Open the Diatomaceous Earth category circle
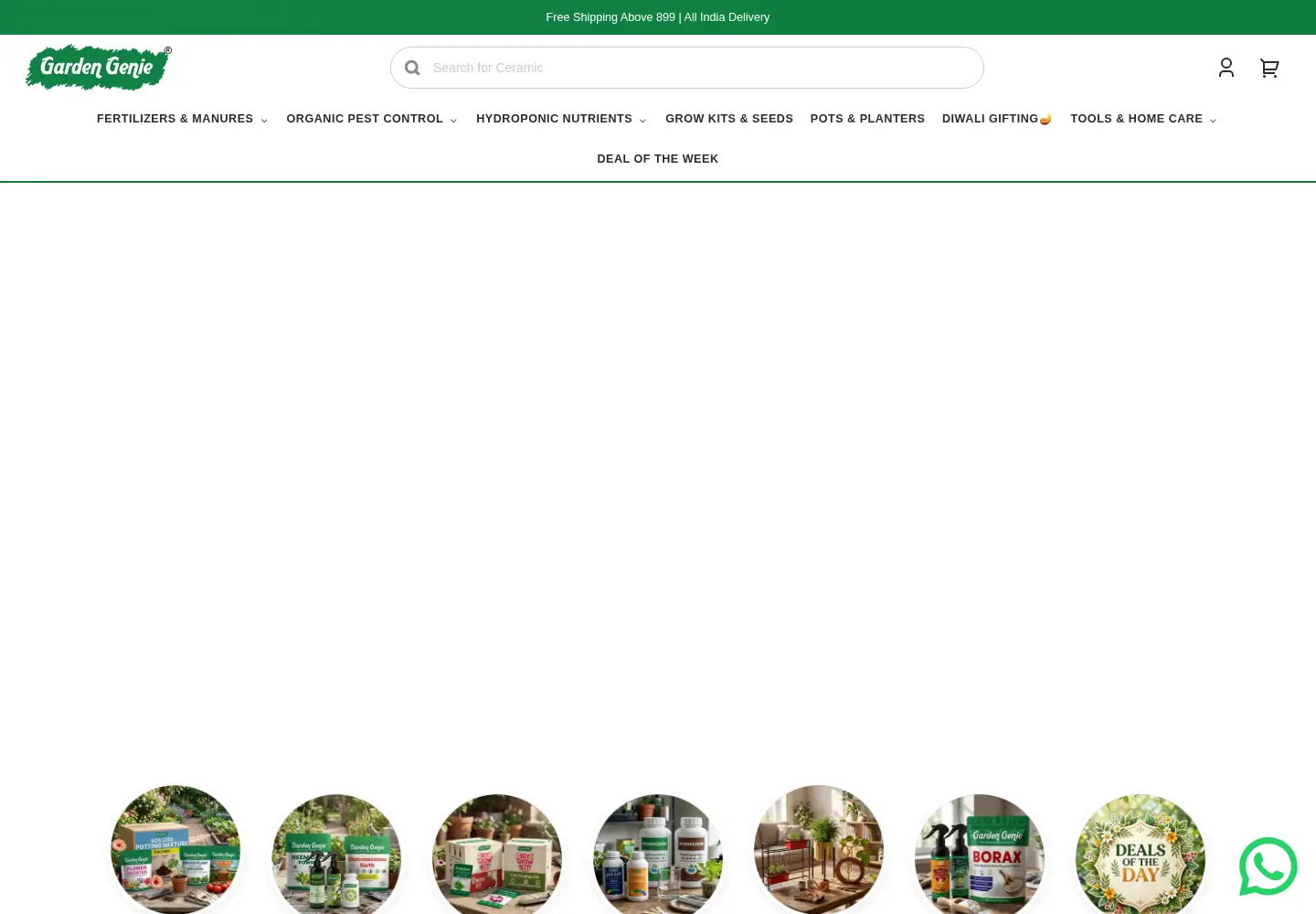1316x914 pixels. point(336,854)
